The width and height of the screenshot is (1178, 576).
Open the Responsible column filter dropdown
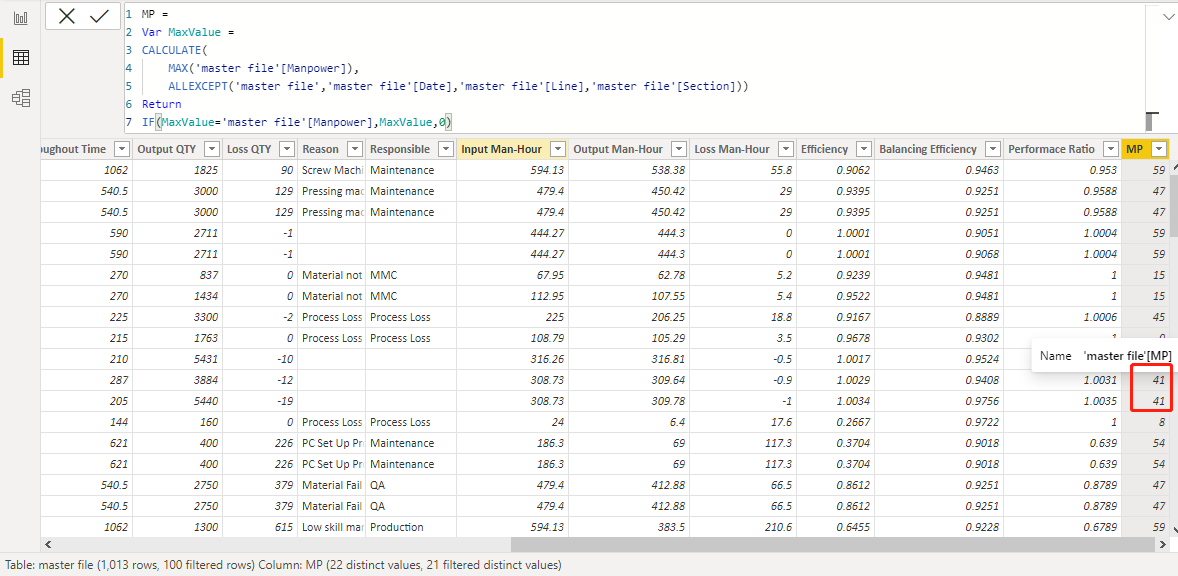point(446,149)
